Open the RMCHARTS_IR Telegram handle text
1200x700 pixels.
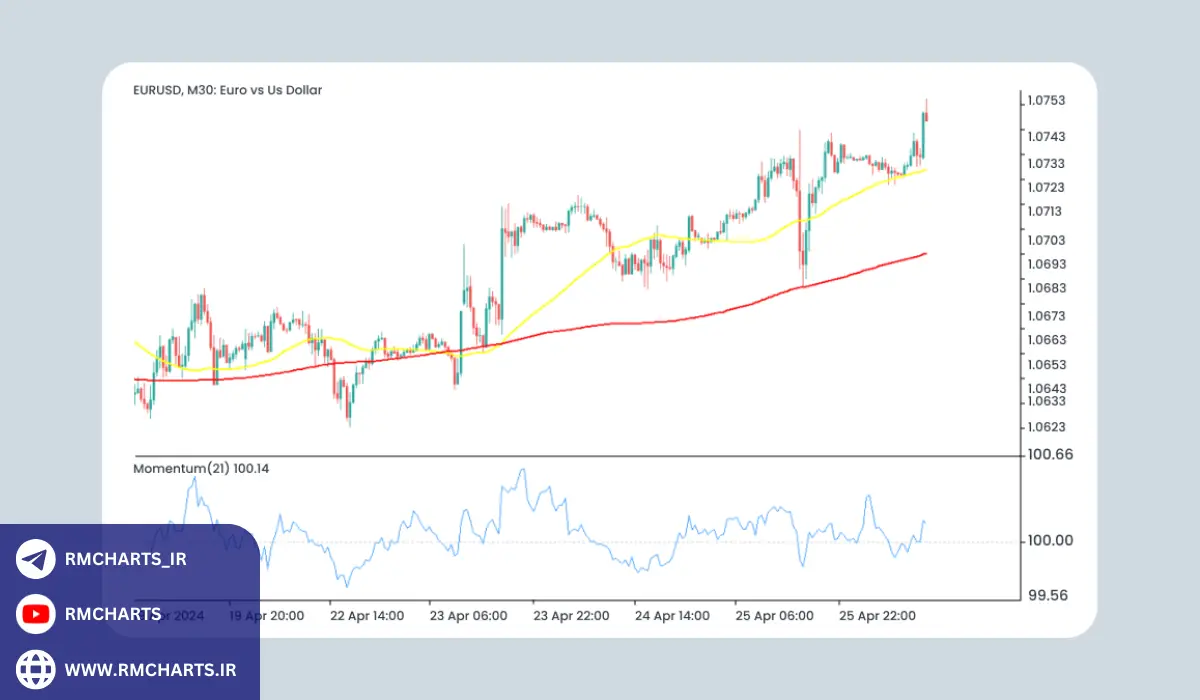(x=127, y=559)
